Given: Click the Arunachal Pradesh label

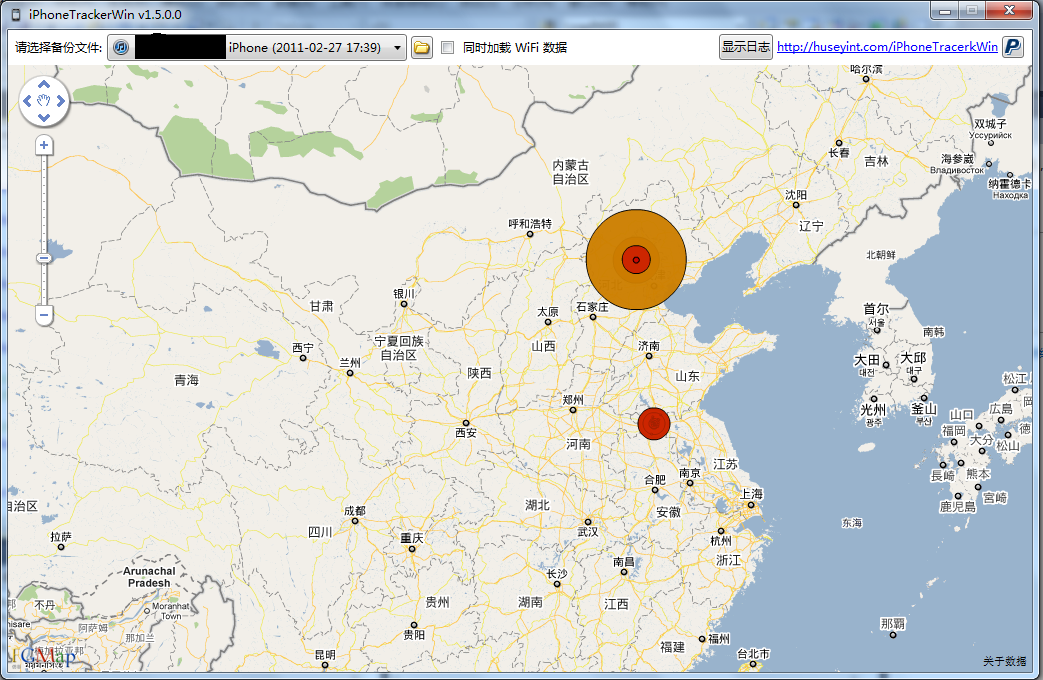Looking at the screenshot, I should point(149,577).
